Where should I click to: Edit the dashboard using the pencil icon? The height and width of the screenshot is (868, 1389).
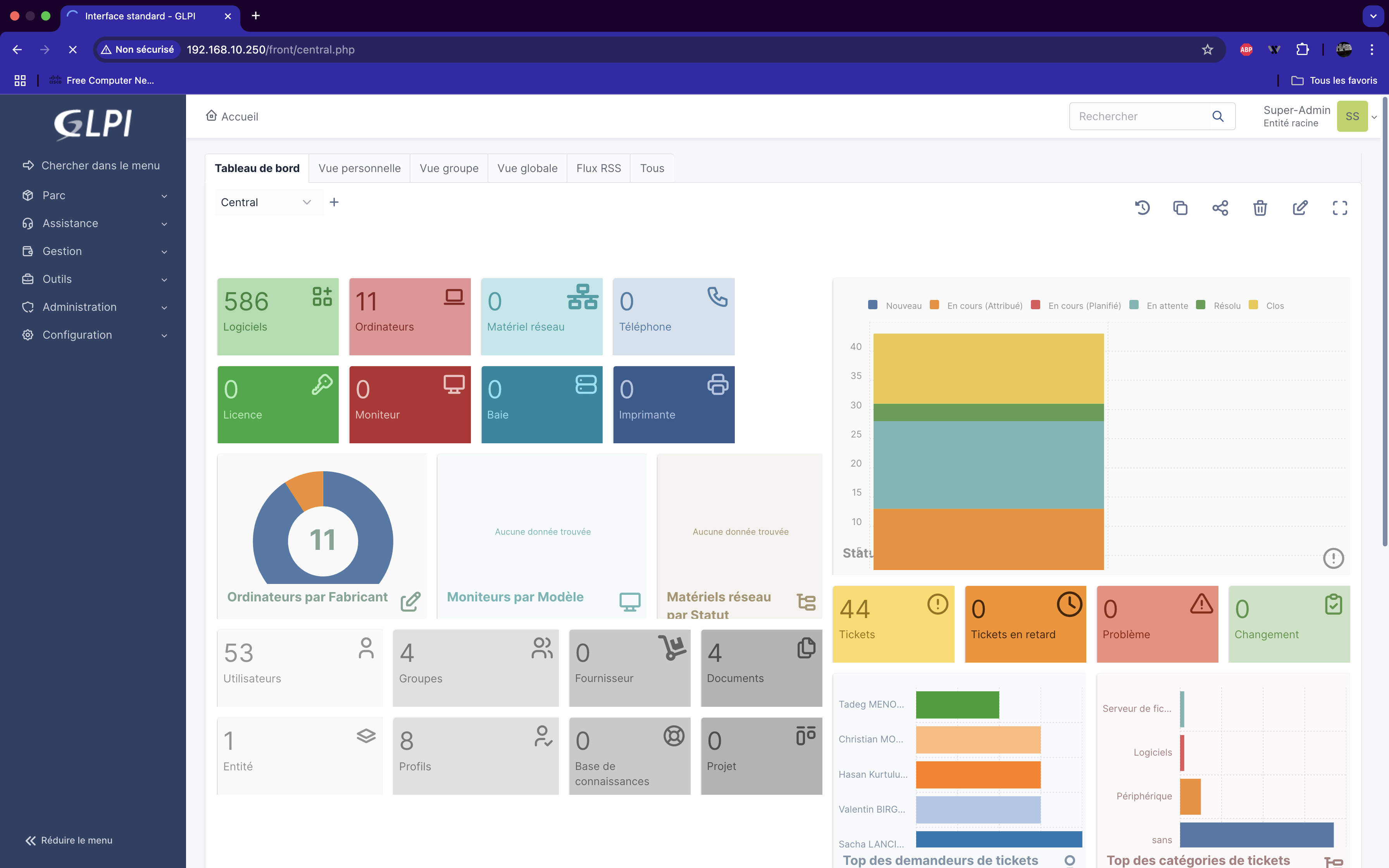1300,208
